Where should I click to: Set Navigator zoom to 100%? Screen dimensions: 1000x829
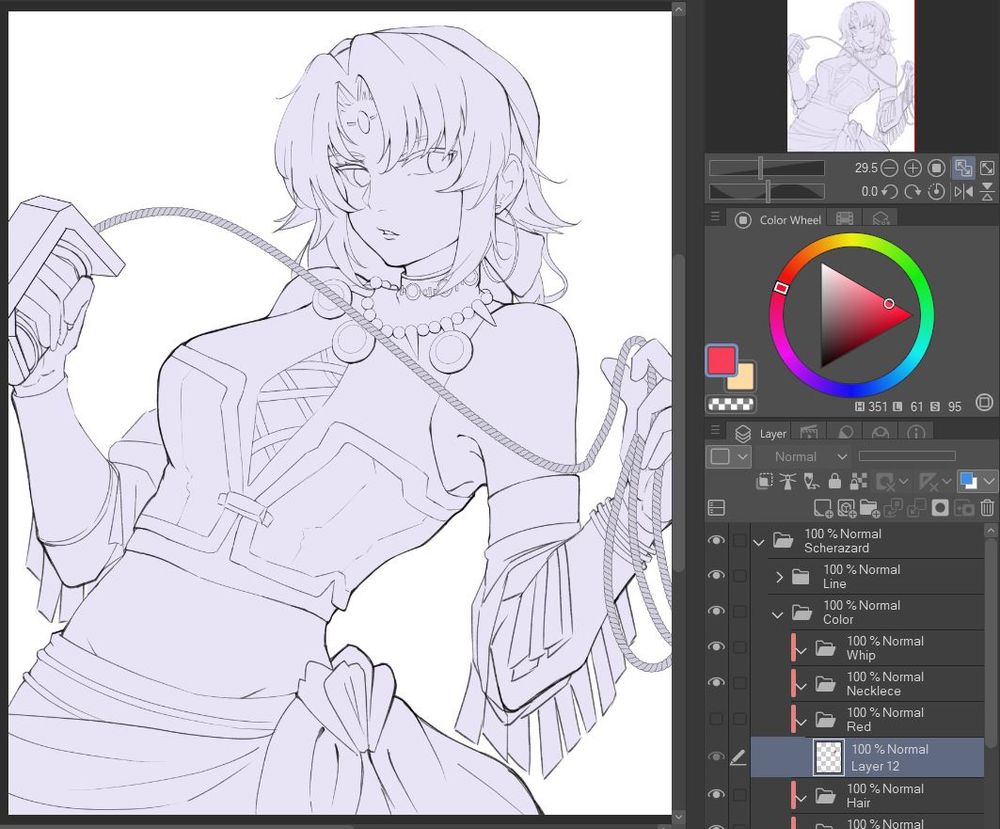point(936,168)
